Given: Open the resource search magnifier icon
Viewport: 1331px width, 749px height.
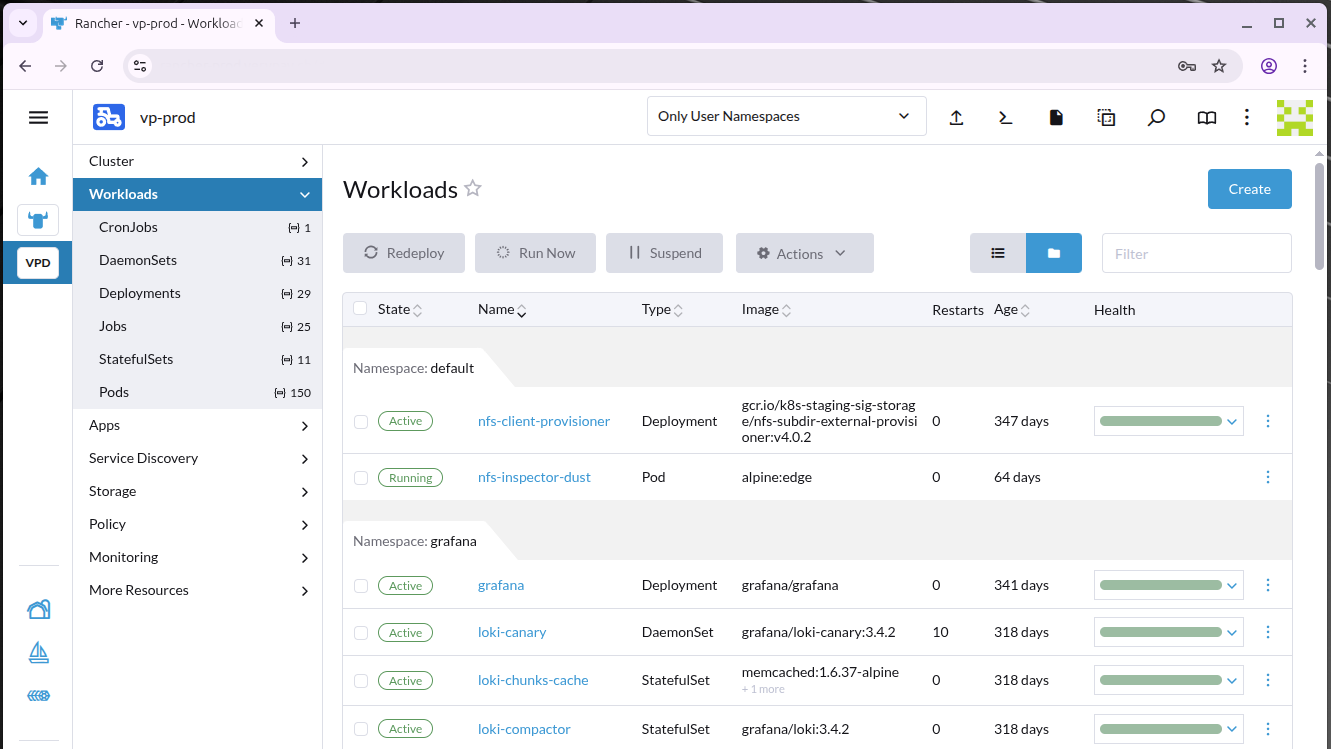Looking at the screenshot, I should (1156, 117).
